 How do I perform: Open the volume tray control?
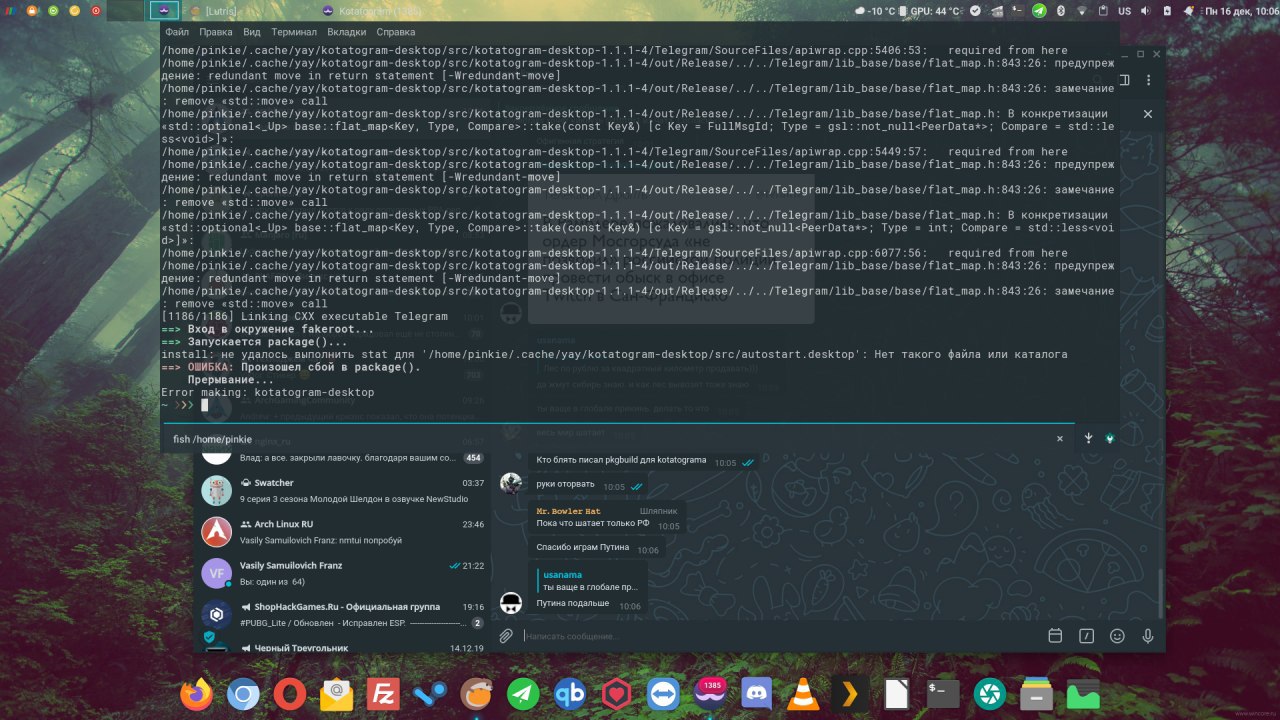click(1146, 10)
